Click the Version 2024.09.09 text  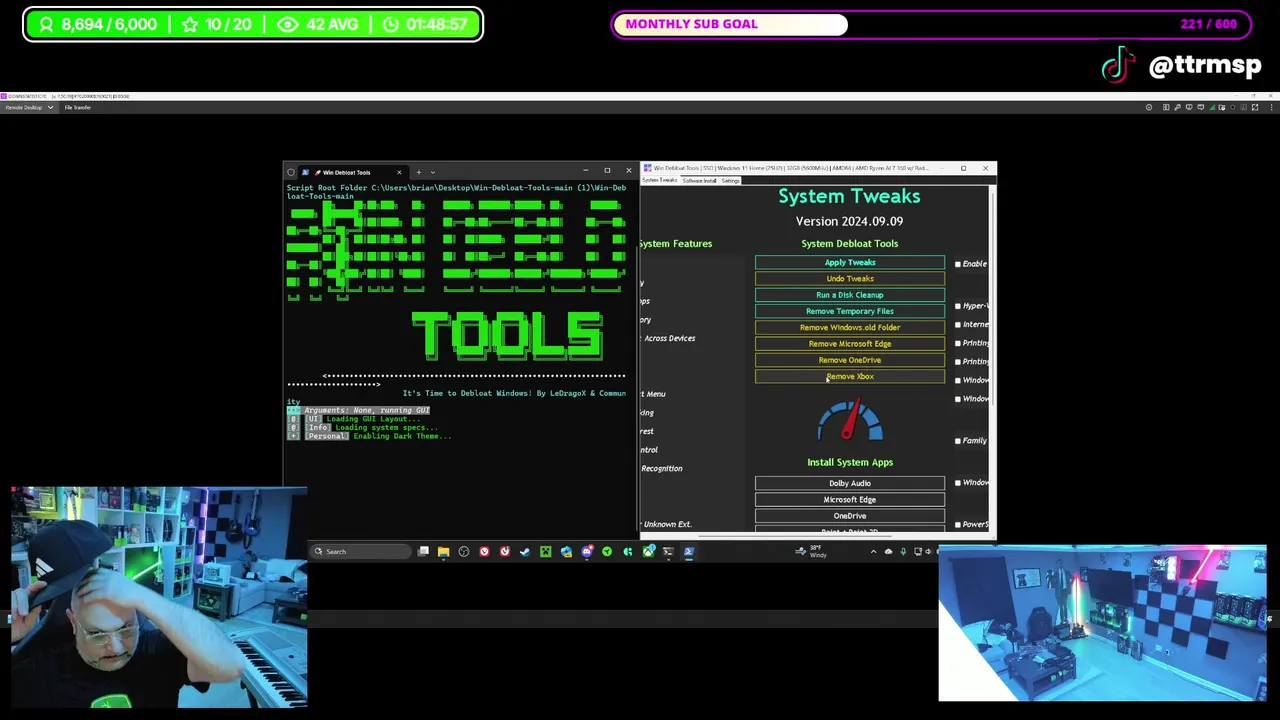pos(850,221)
